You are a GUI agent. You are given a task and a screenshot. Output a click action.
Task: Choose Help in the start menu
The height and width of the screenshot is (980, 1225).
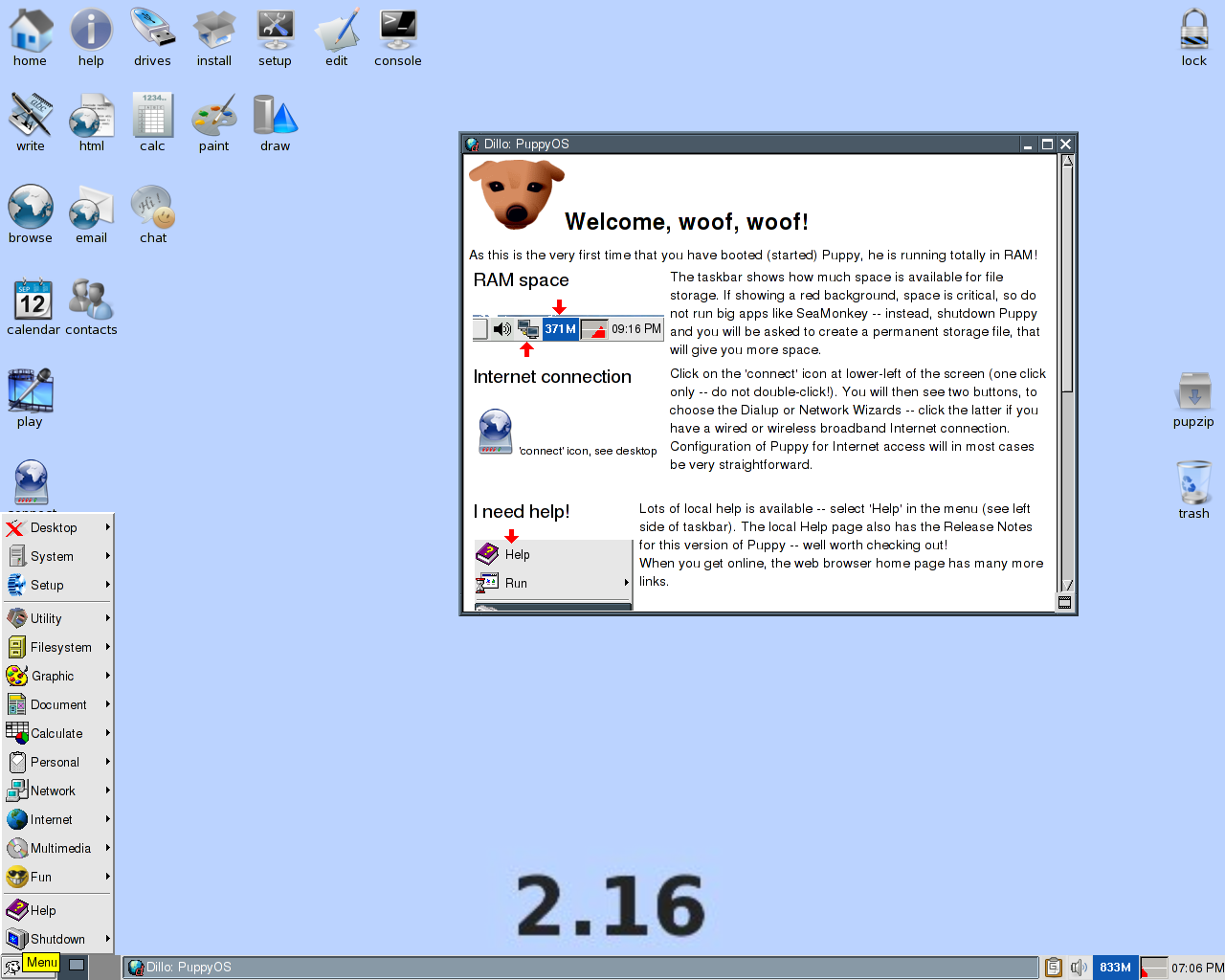click(58, 910)
